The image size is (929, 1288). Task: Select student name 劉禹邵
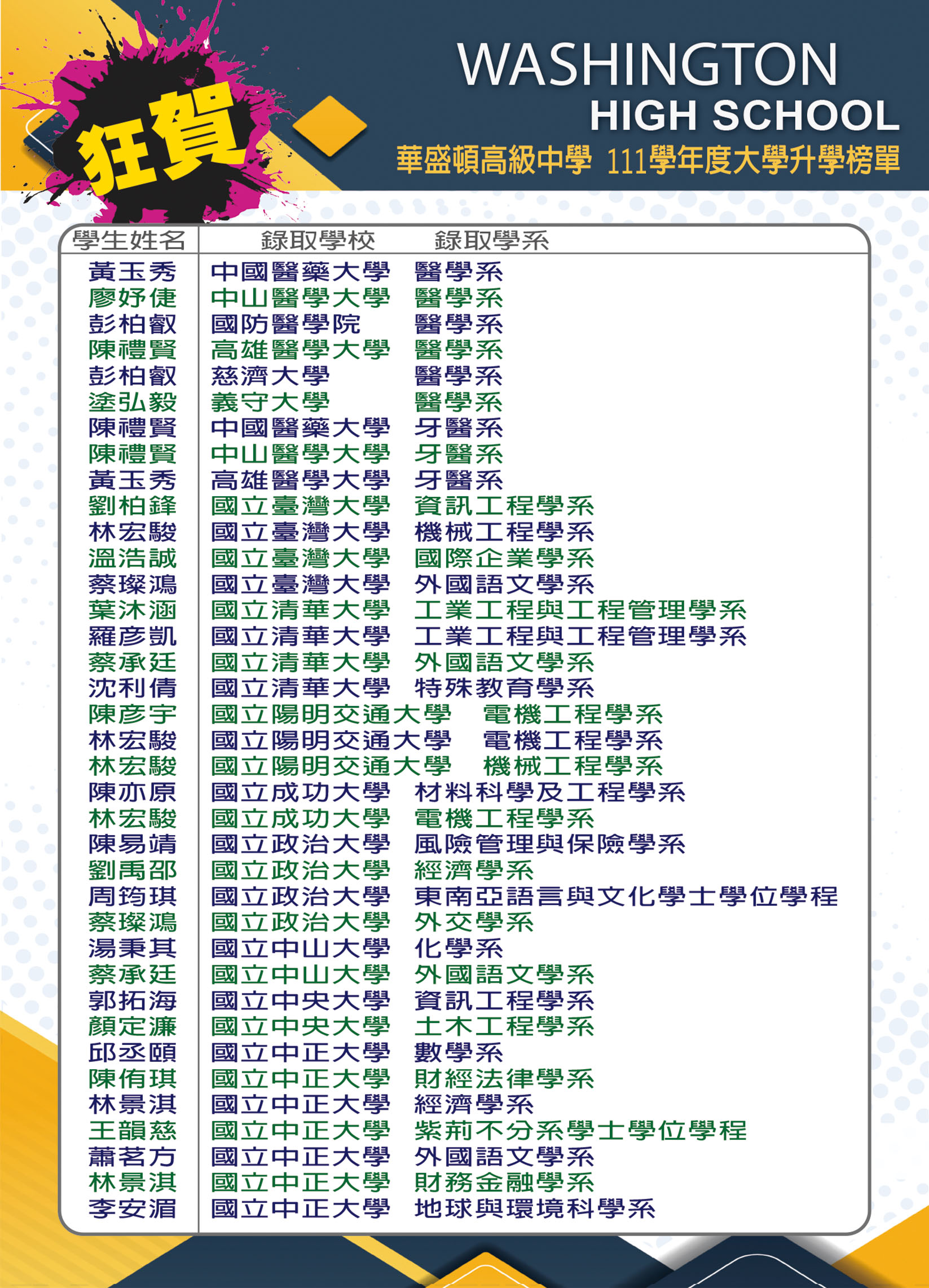click(133, 871)
